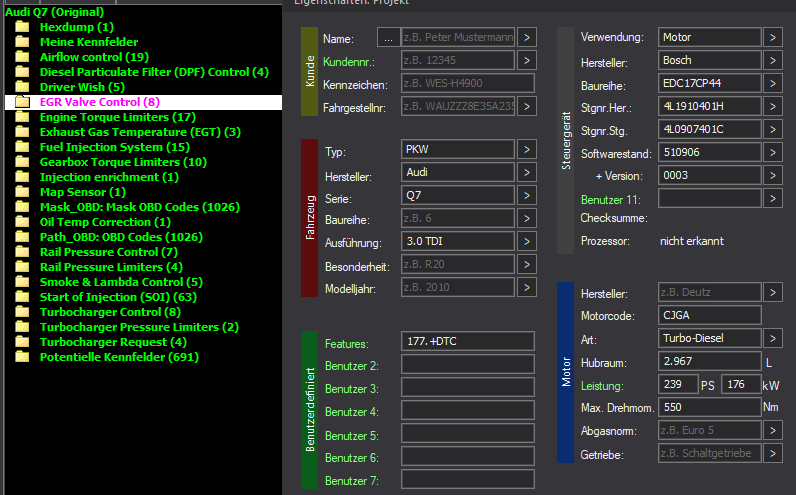Select Turbocharger Pressure Limiters (2)
796x495 pixels.
click(x=139, y=327)
